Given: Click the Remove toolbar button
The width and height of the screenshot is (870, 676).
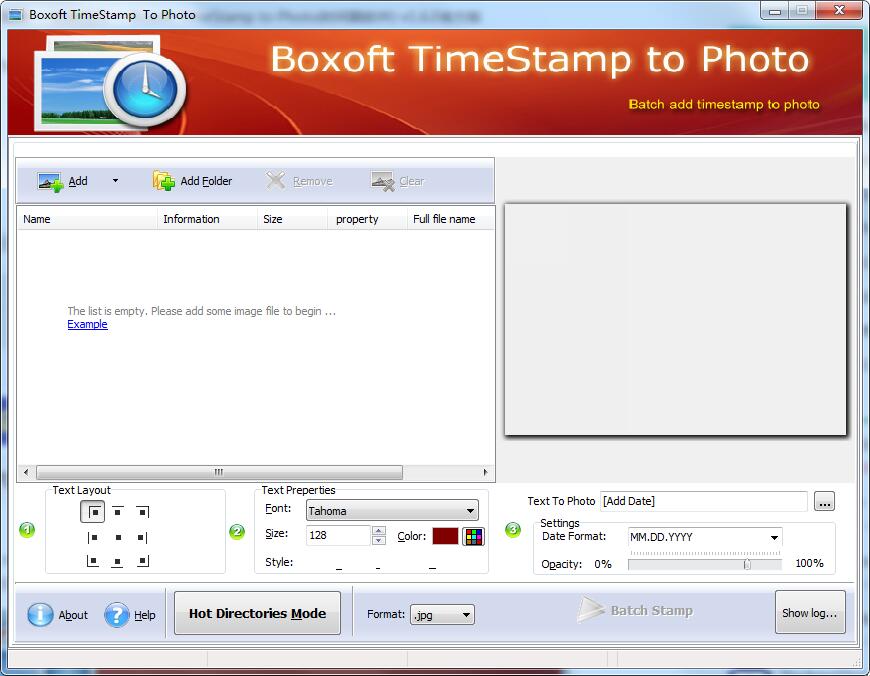Looking at the screenshot, I should pyautogui.click(x=299, y=181).
